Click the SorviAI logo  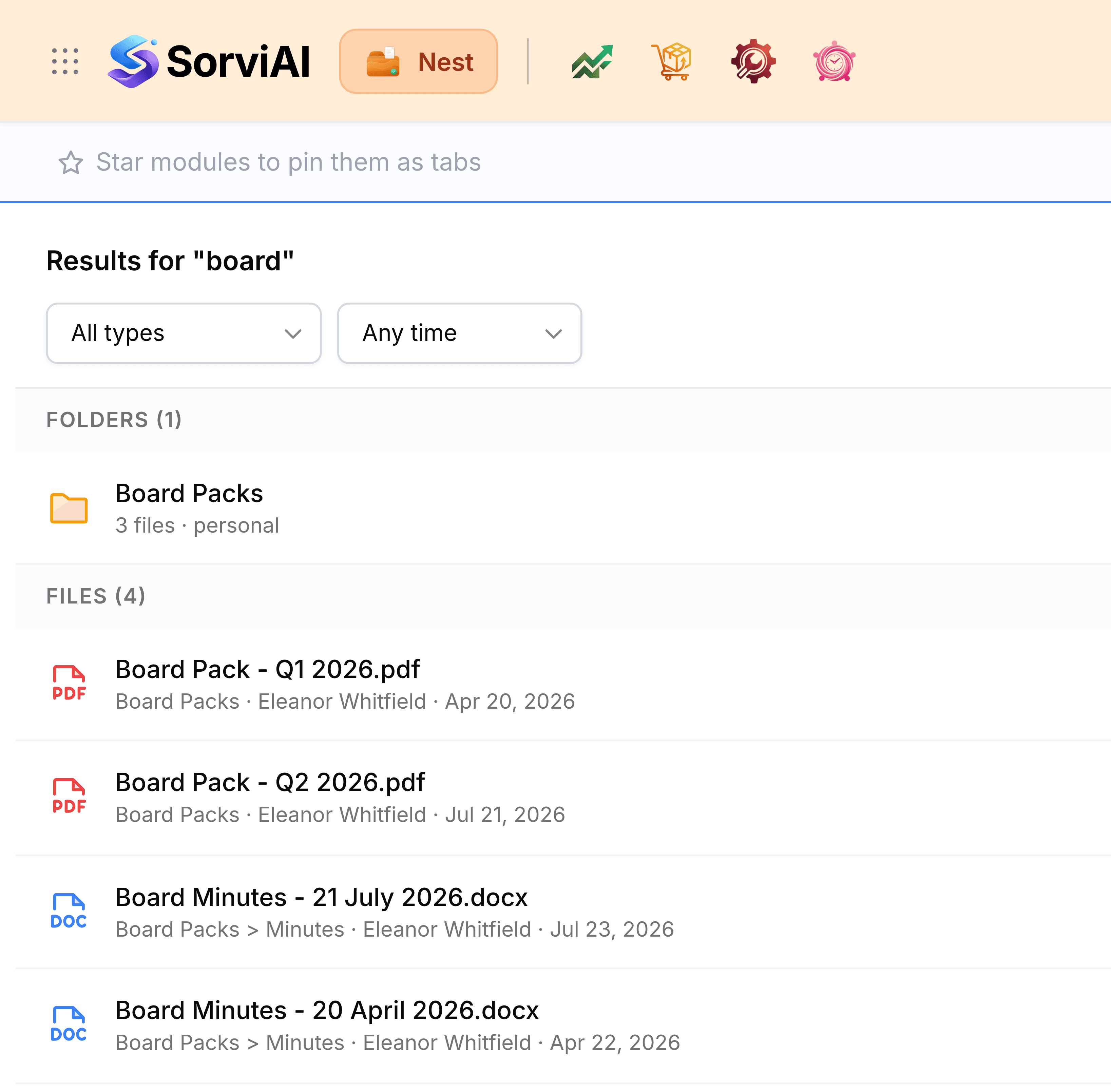tap(209, 61)
